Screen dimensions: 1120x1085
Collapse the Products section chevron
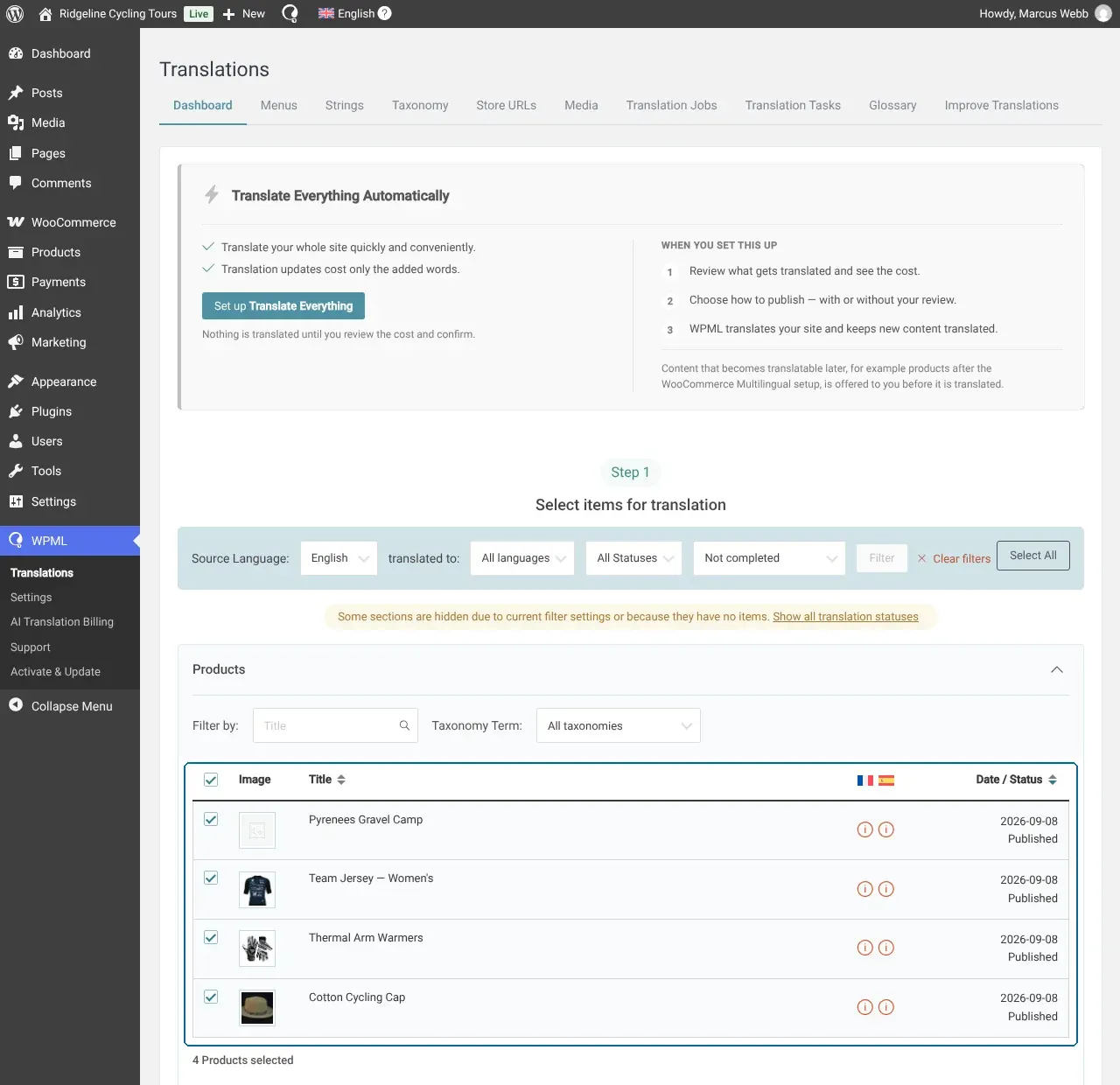tap(1057, 669)
